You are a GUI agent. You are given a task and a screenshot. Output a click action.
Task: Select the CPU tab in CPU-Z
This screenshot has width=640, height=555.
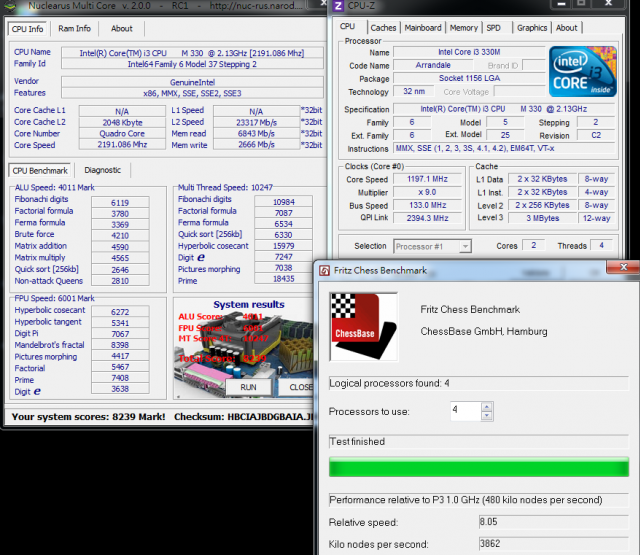point(347,27)
